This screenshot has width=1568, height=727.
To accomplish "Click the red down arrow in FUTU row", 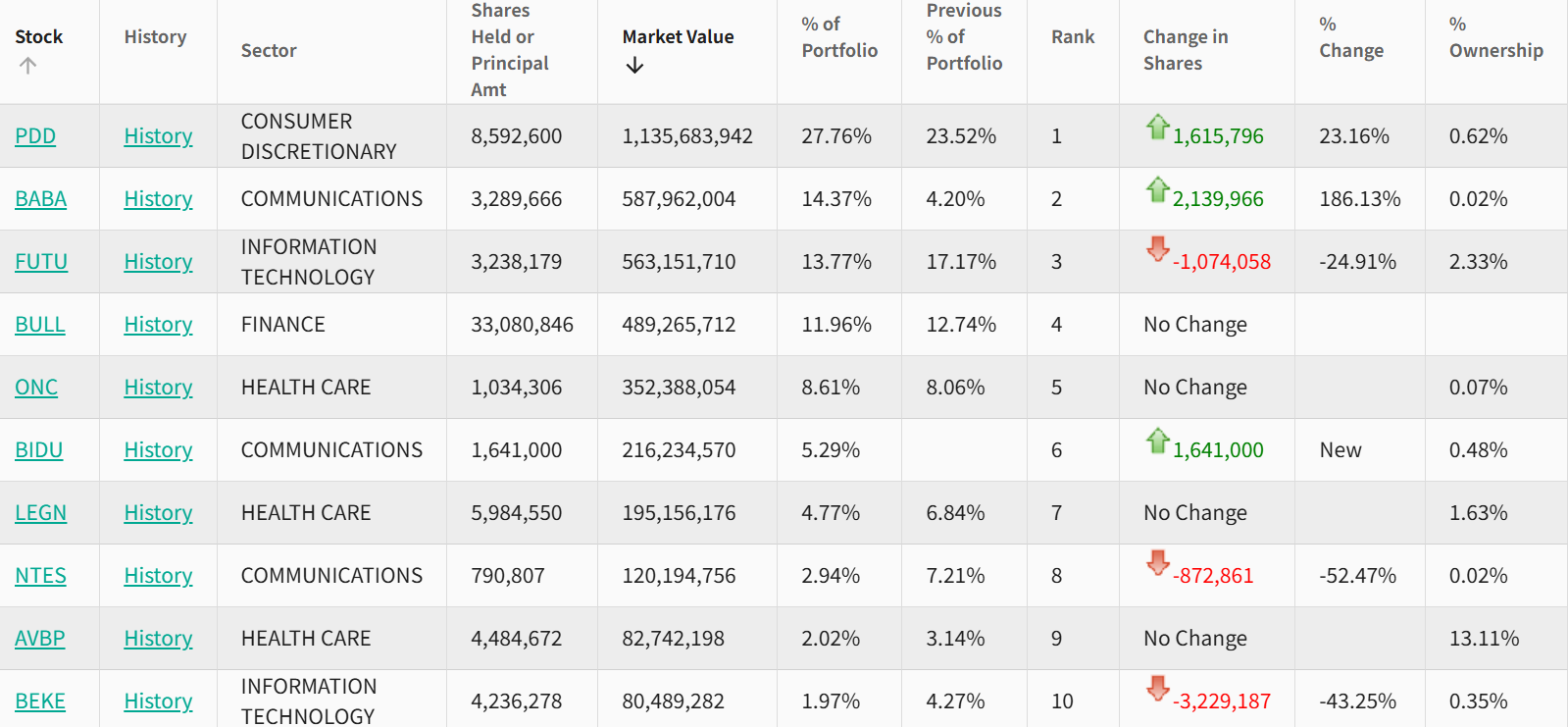I will [x=1157, y=249].
